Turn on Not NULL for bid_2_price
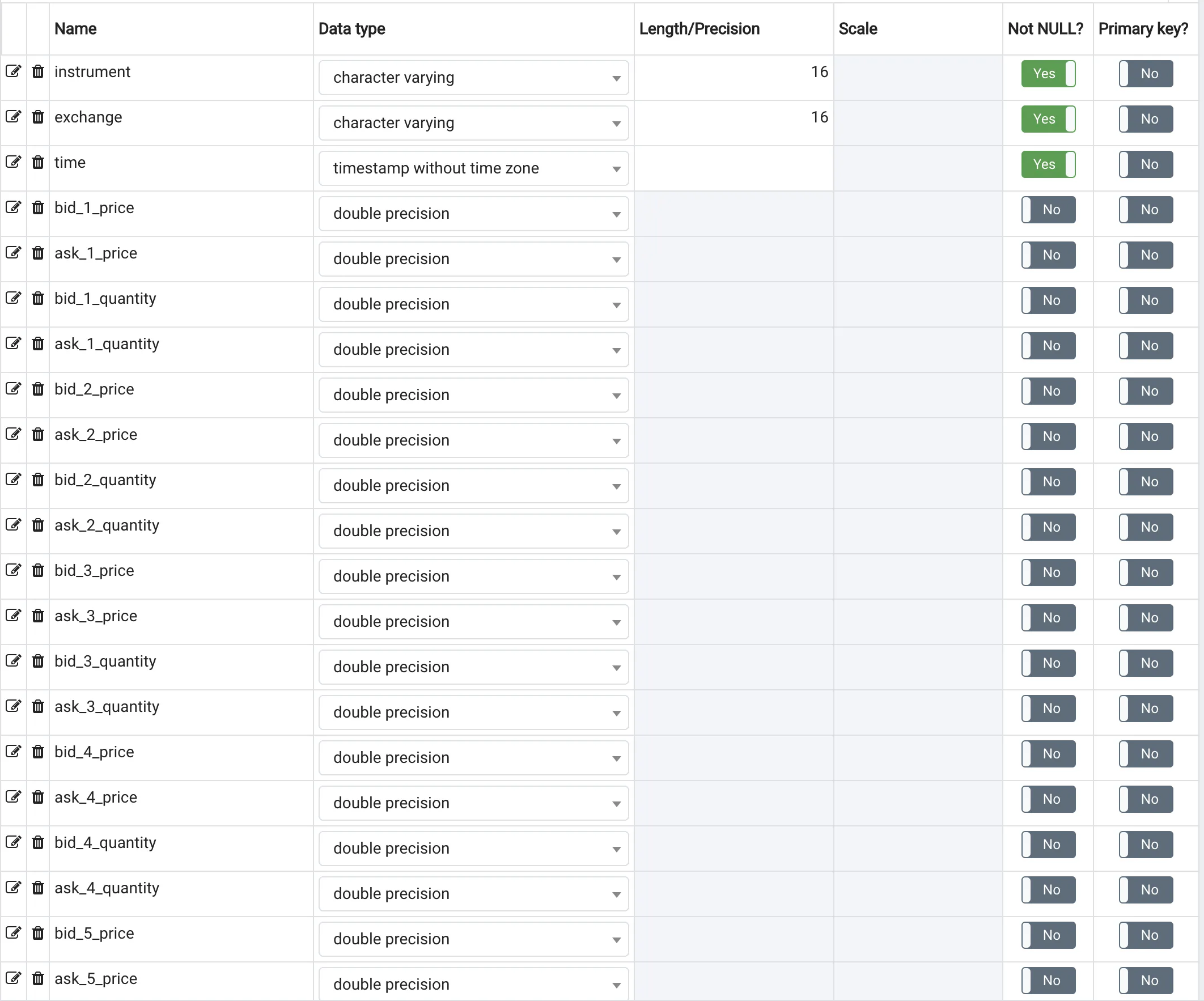Image resolution: width=1204 pixels, height=1001 pixels. [1048, 391]
